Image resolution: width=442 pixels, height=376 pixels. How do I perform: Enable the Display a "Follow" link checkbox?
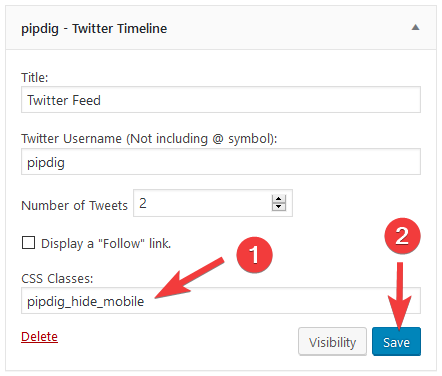coord(28,243)
